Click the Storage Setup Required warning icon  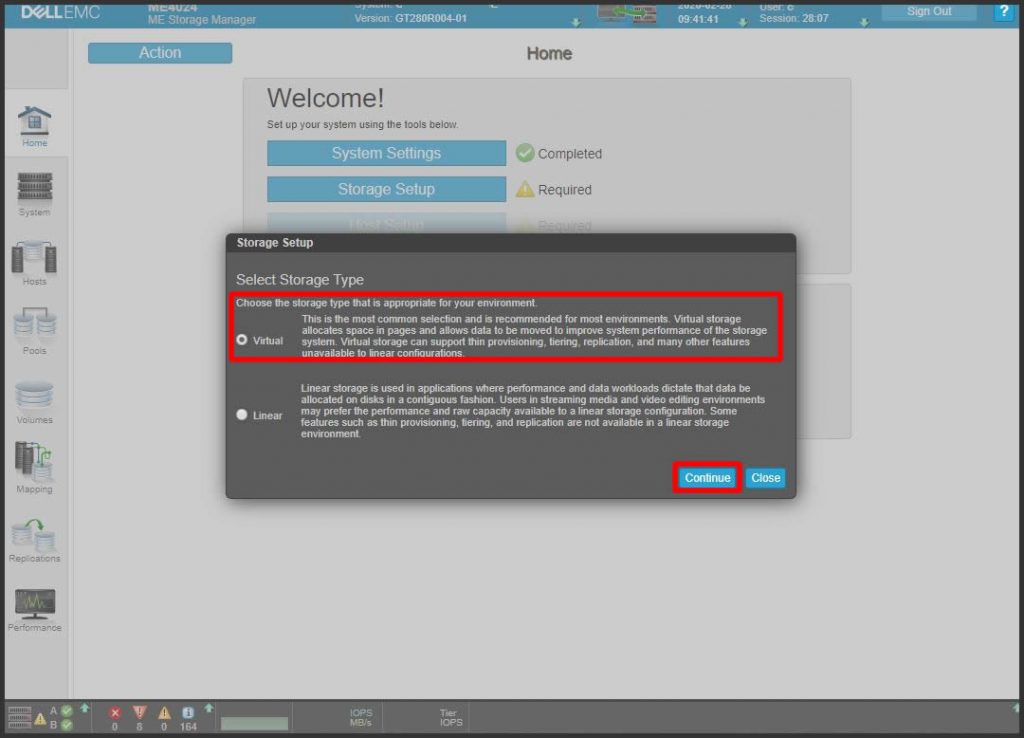(x=524, y=189)
